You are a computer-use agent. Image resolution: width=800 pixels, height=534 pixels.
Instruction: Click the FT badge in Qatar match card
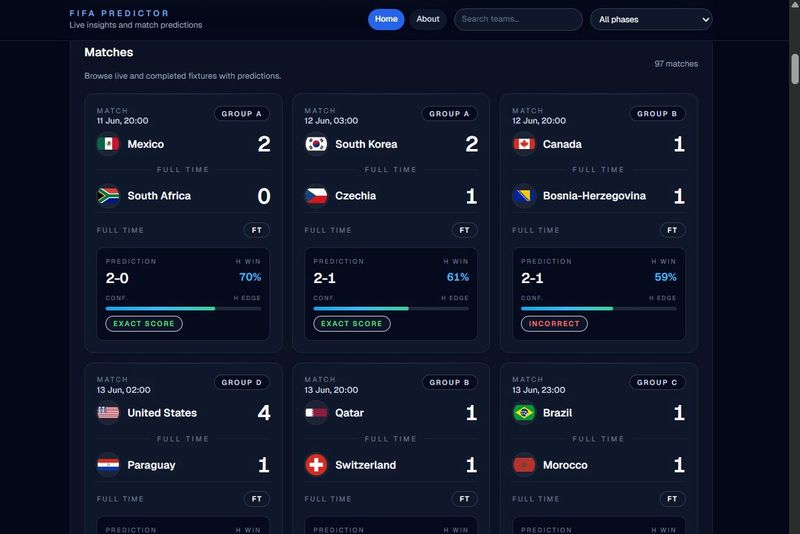coord(464,499)
